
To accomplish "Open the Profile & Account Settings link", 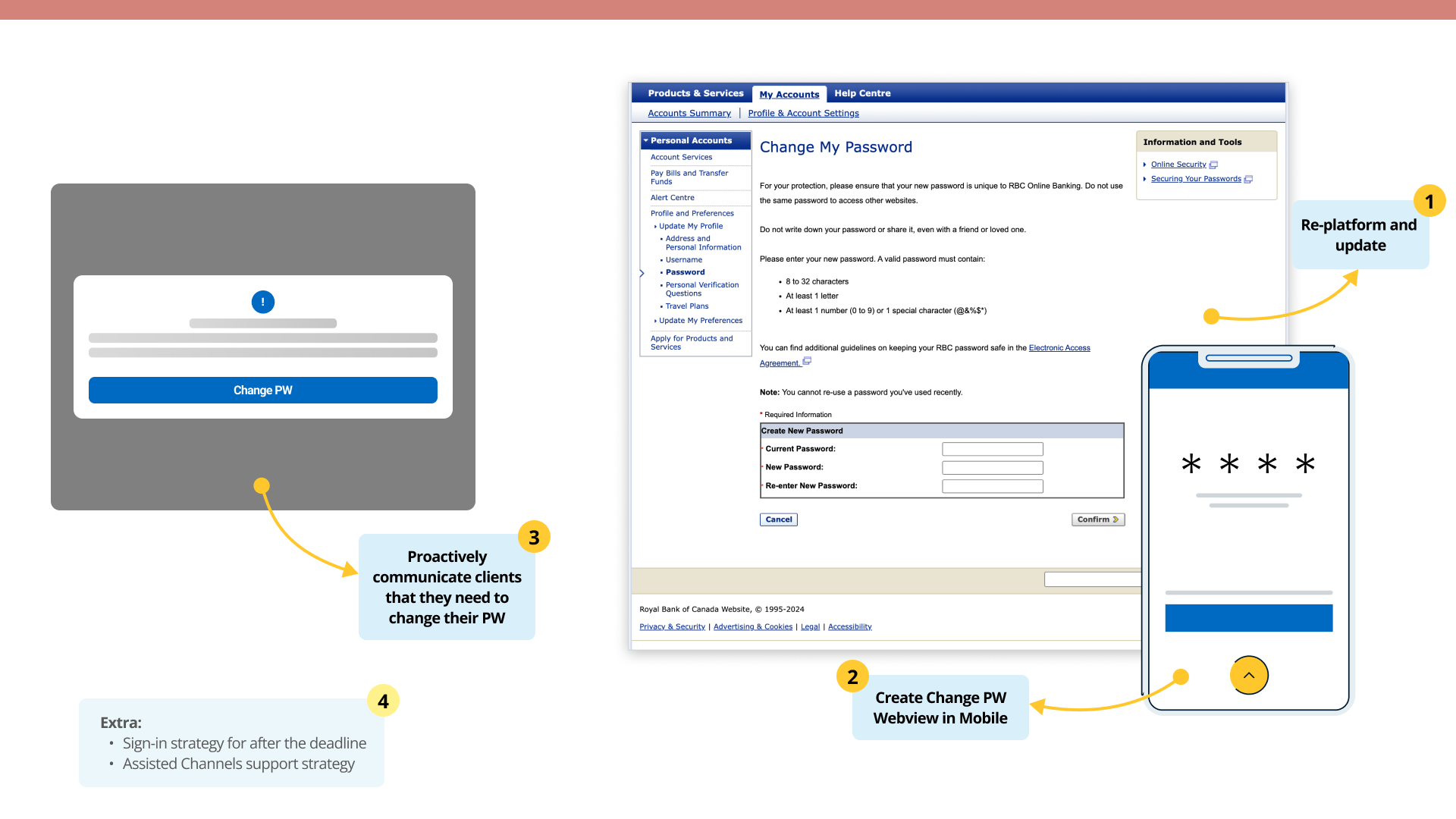I will [x=803, y=113].
